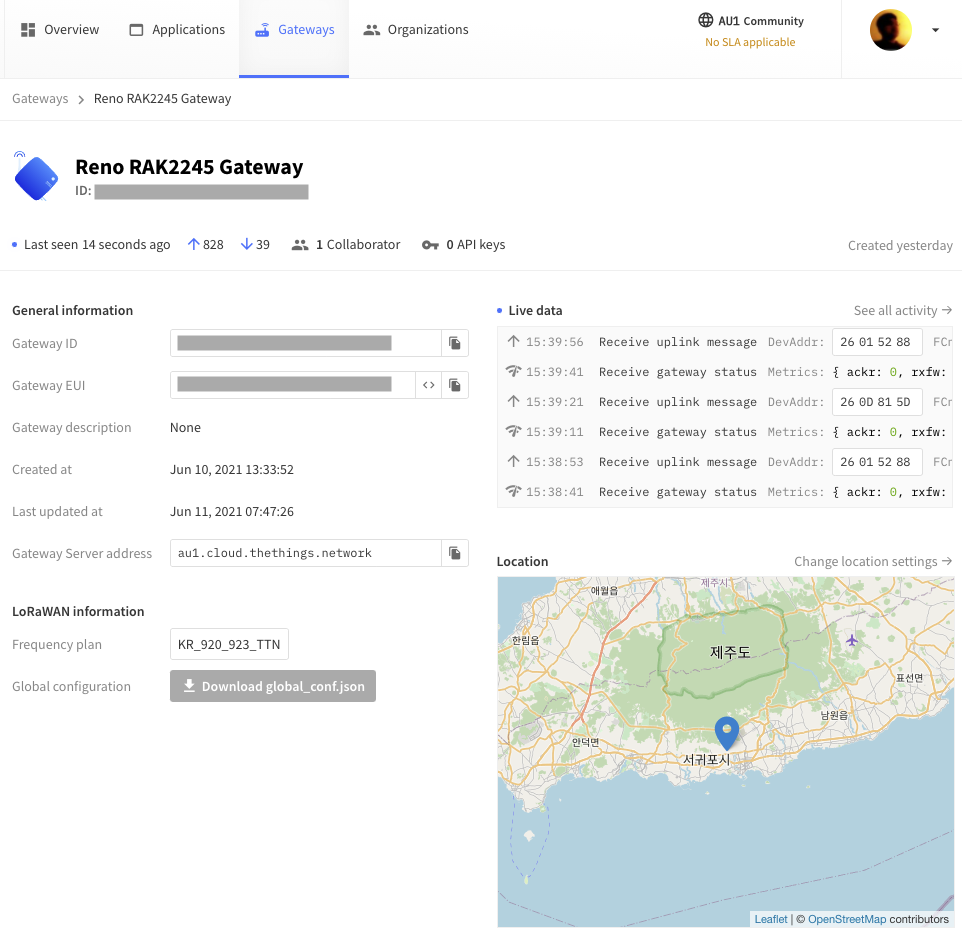Click the gateway status icon at 15:39:11

point(514,431)
